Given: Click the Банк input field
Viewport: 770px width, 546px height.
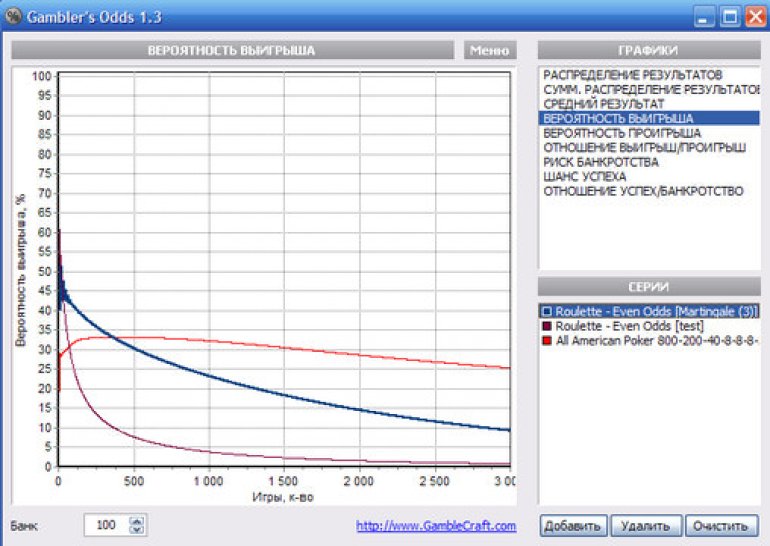Looking at the screenshot, I should 107,525.
